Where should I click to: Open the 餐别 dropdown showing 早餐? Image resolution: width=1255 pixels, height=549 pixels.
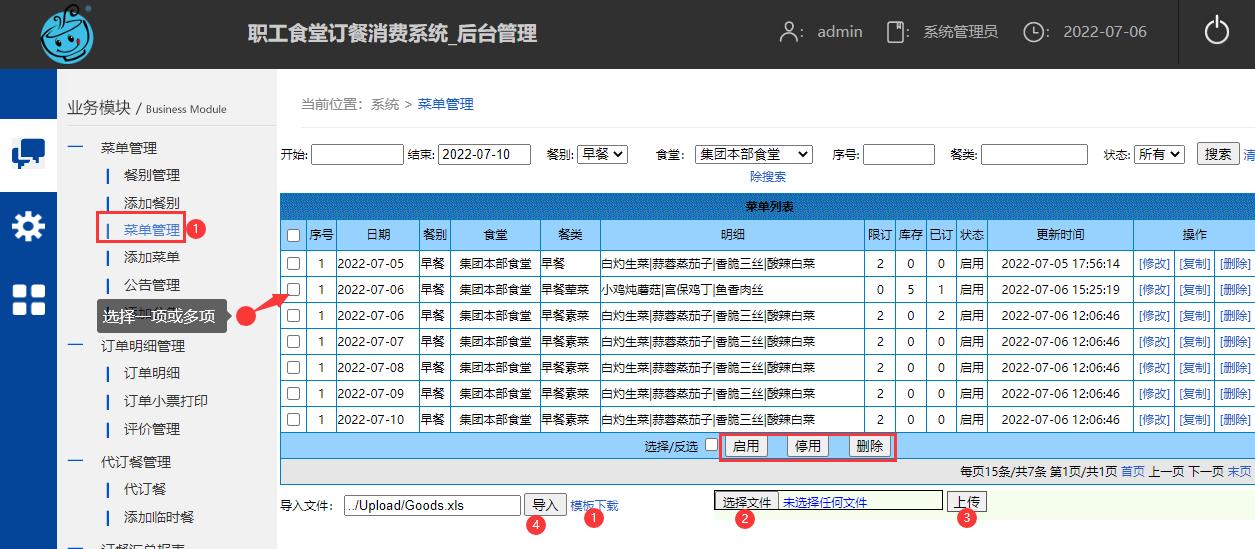tap(603, 154)
